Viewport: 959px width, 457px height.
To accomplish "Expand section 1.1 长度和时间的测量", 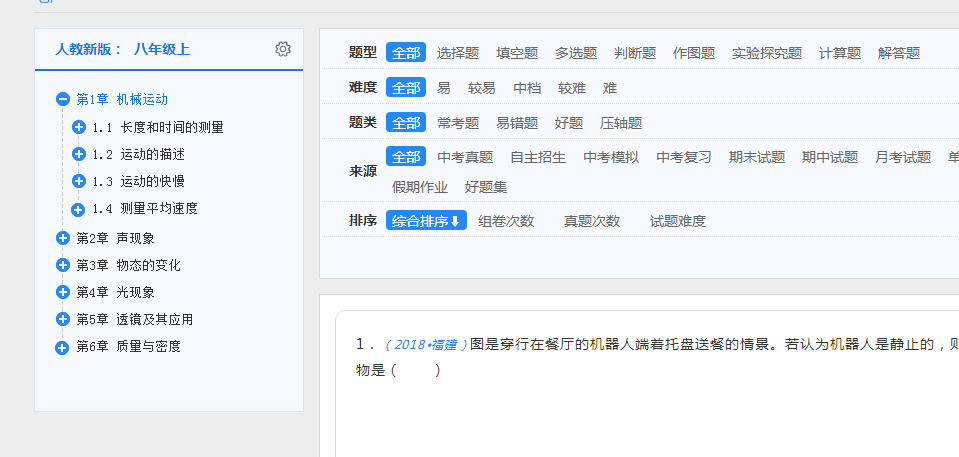I will tap(79, 127).
